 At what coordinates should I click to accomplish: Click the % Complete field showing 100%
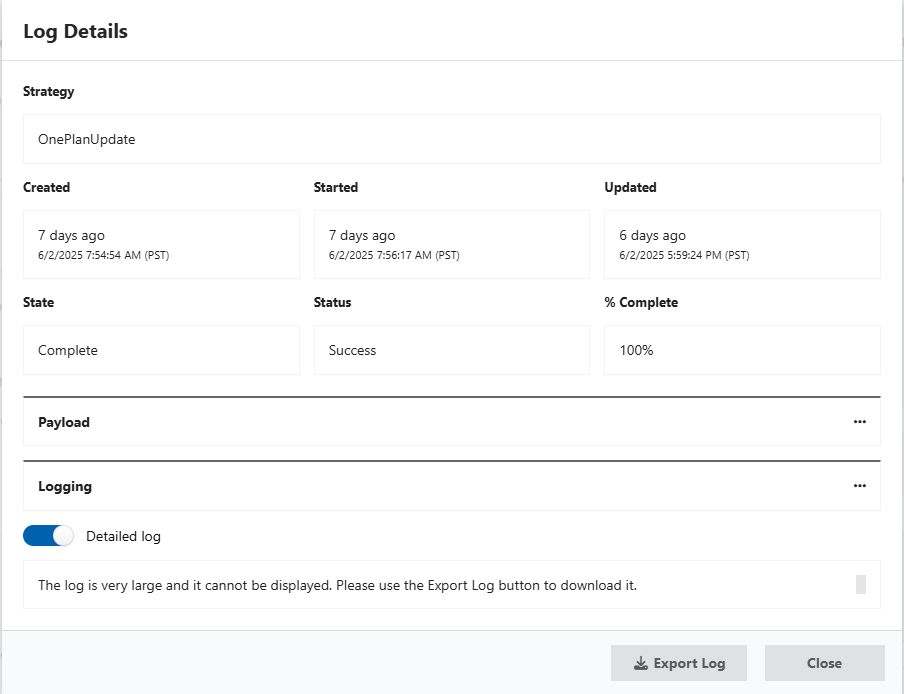pyautogui.click(x=742, y=350)
